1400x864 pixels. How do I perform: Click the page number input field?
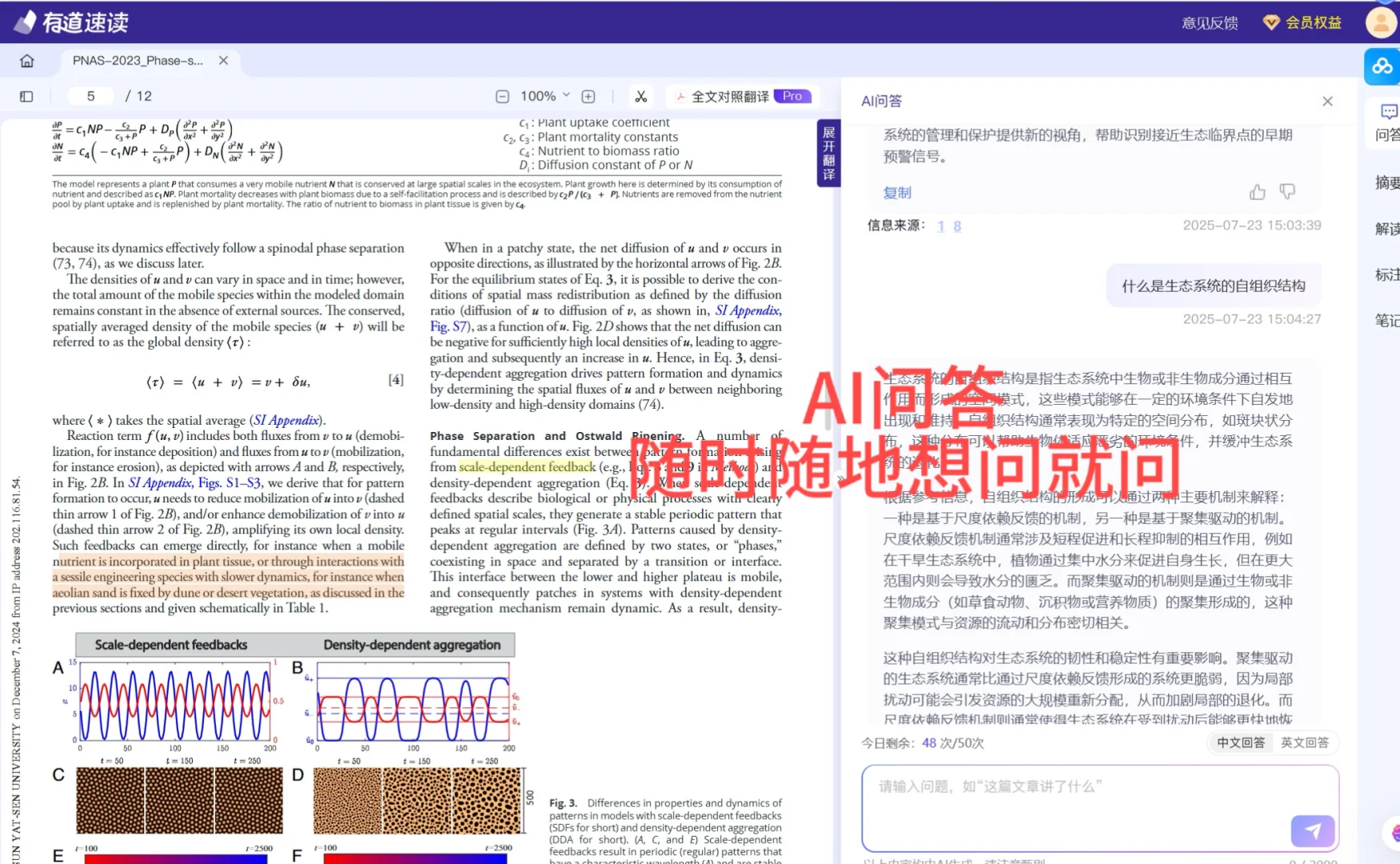[90, 95]
